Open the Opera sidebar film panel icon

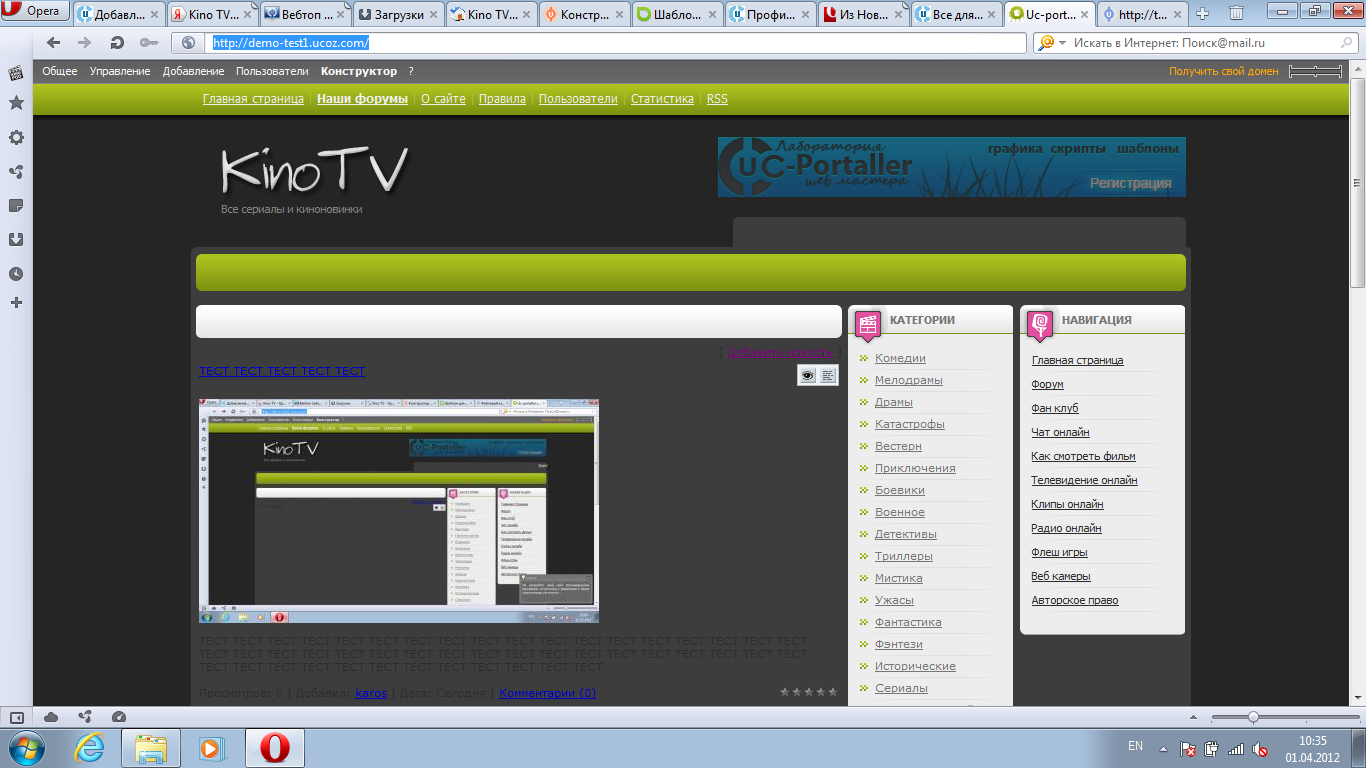pos(16,73)
